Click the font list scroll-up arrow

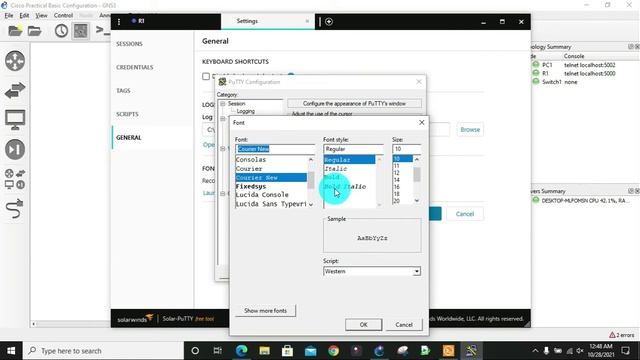click(x=311, y=159)
